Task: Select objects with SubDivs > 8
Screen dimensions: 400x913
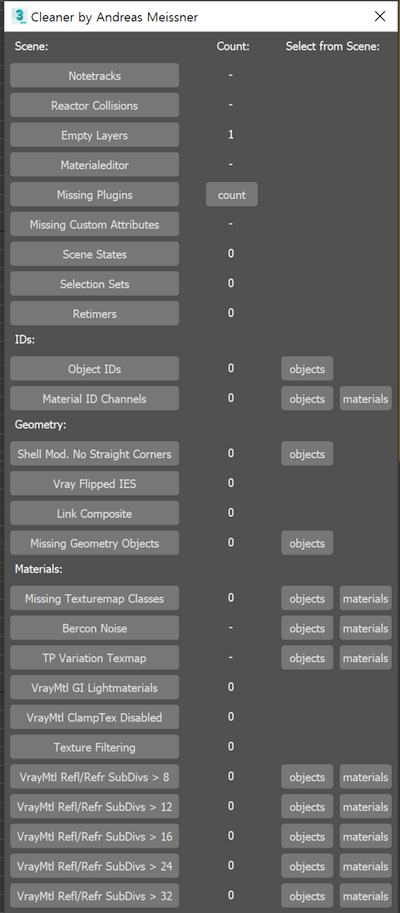Action: point(307,776)
